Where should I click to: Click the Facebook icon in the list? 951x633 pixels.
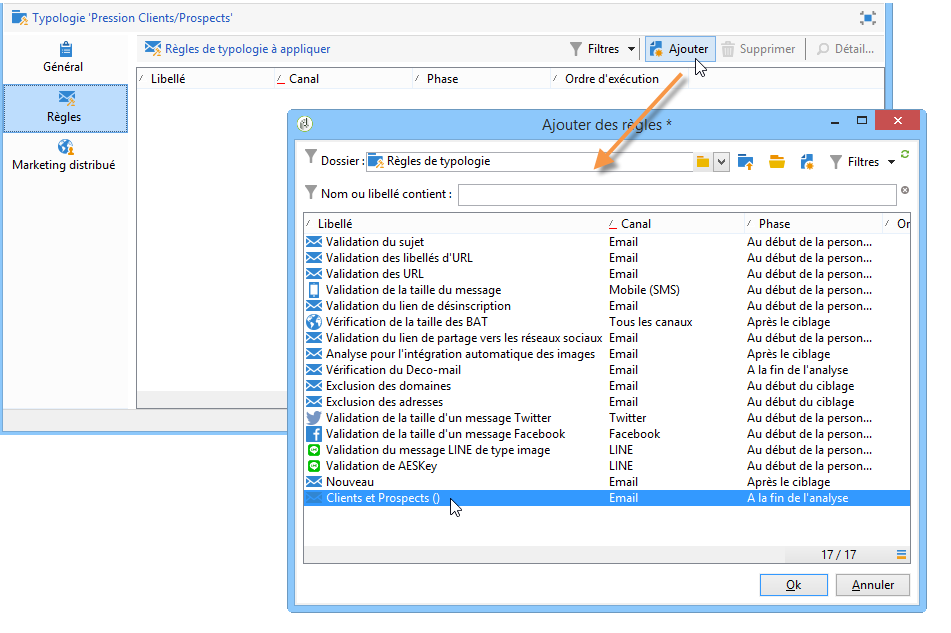pyautogui.click(x=314, y=434)
